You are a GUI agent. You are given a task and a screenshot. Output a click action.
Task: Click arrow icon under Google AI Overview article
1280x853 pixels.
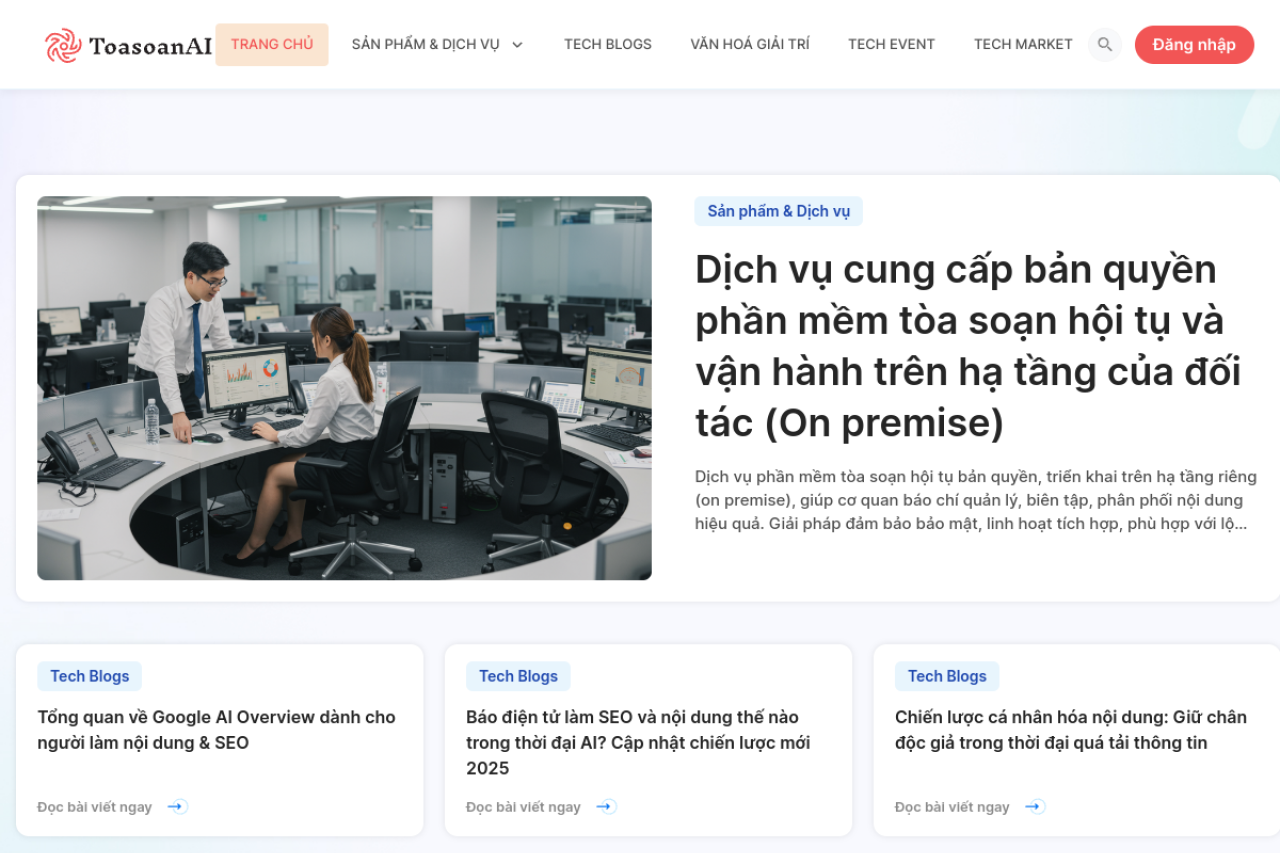click(x=177, y=807)
